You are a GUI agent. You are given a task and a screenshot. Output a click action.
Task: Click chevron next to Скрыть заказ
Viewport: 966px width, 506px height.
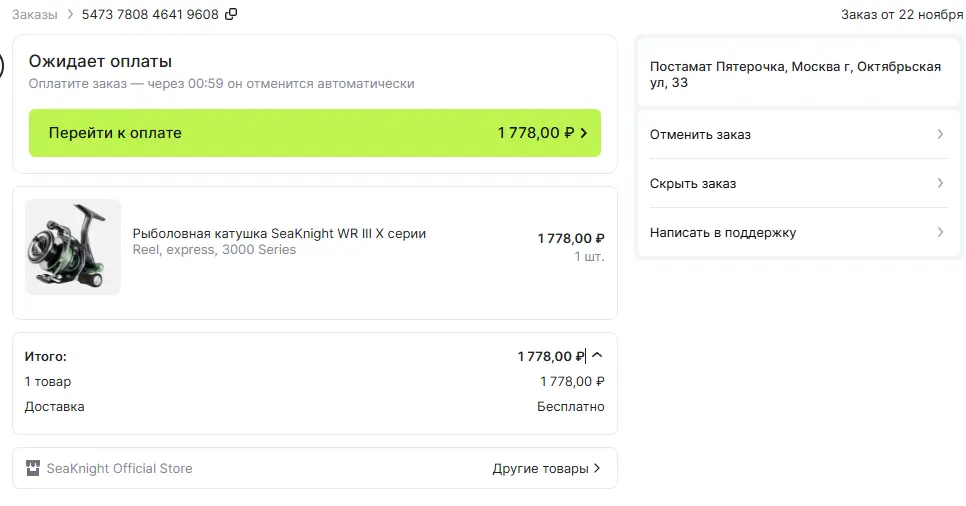coord(940,183)
